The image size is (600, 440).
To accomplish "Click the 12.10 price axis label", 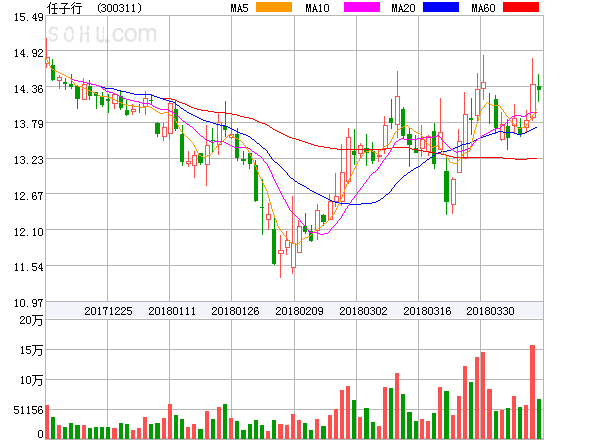I will pos(29,232).
